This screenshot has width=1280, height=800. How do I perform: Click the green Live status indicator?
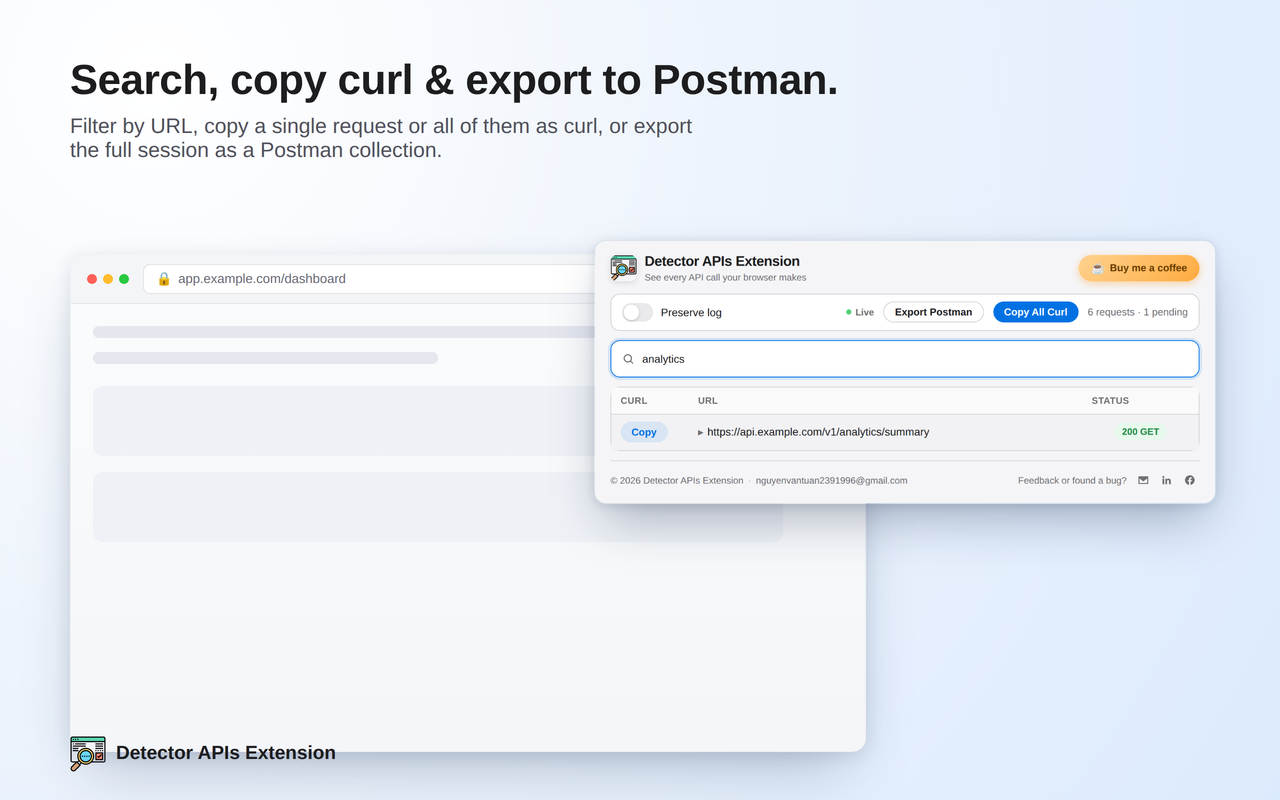[860, 312]
